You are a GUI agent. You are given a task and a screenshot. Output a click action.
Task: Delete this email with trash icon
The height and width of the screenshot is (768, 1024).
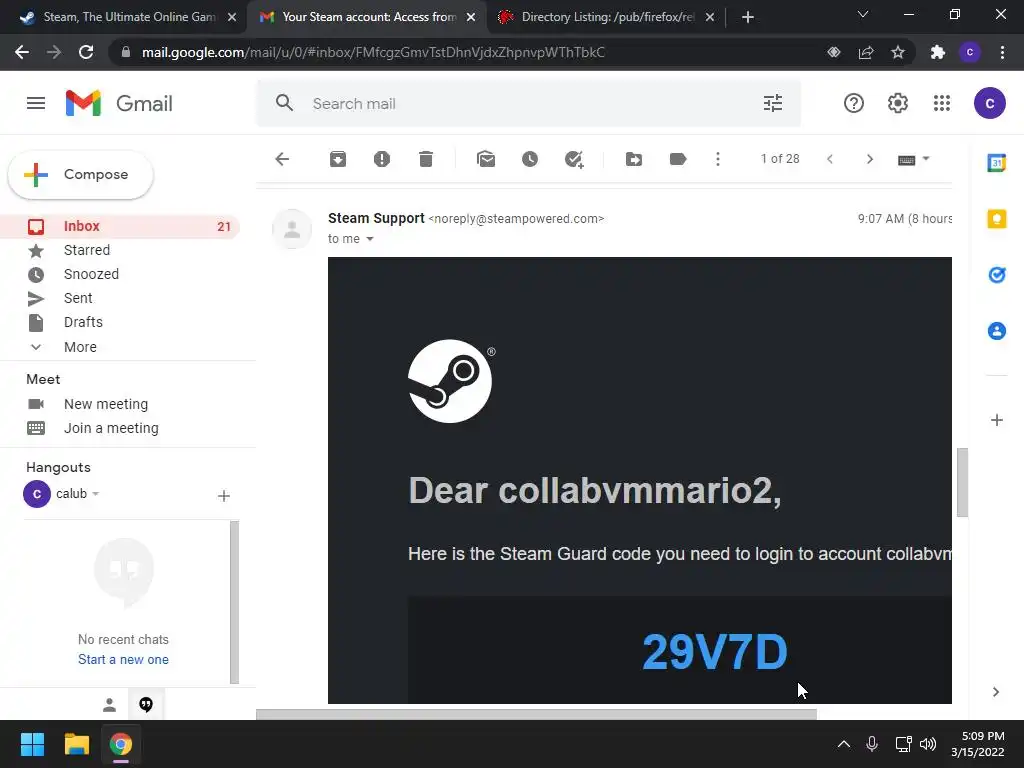[426, 159]
